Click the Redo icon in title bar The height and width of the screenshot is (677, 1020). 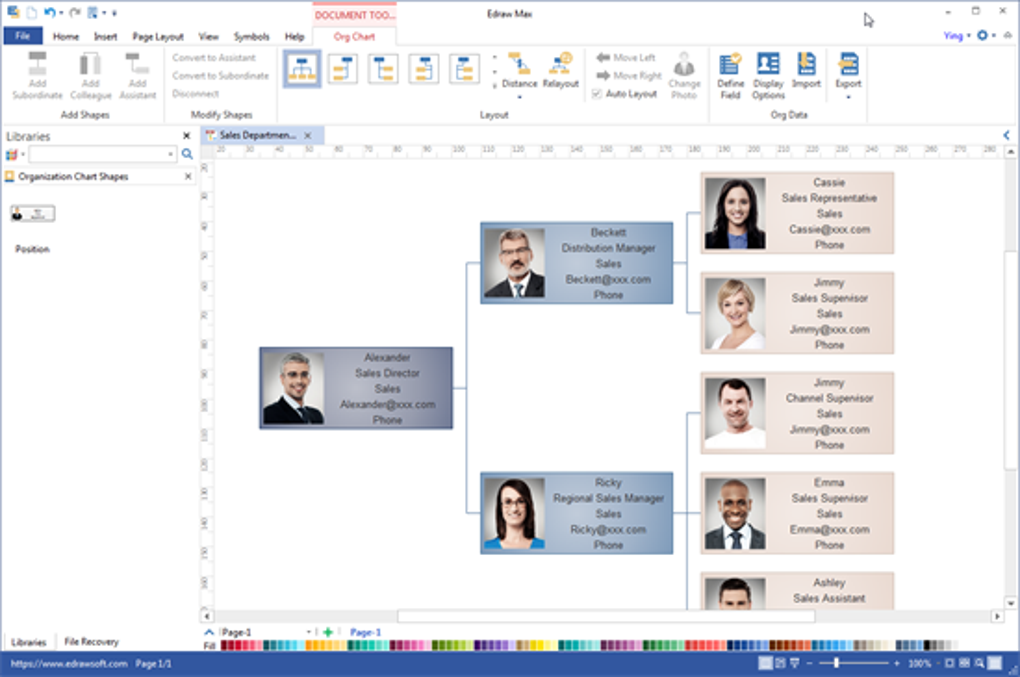75,12
